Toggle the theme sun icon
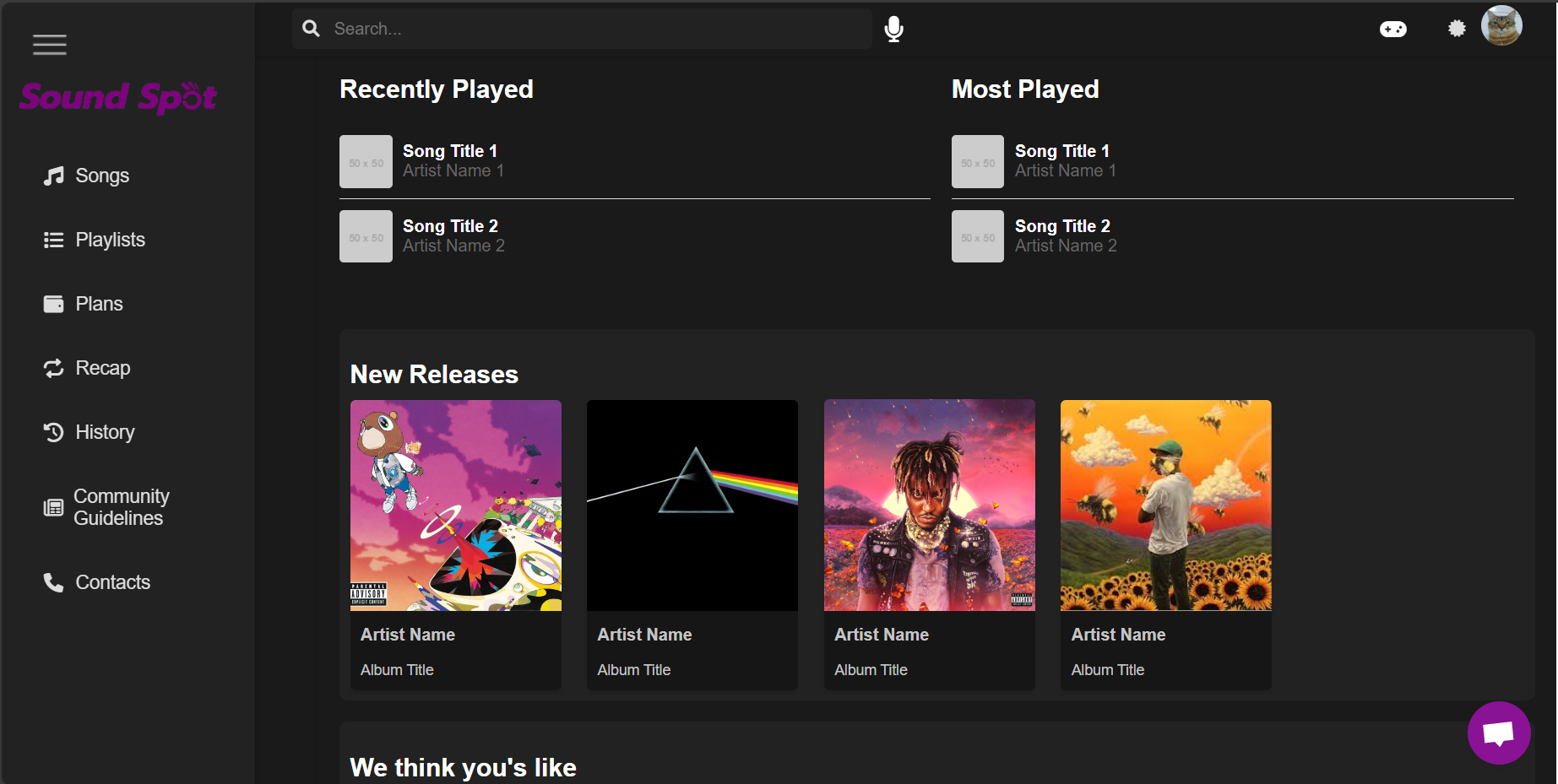 1457,29
